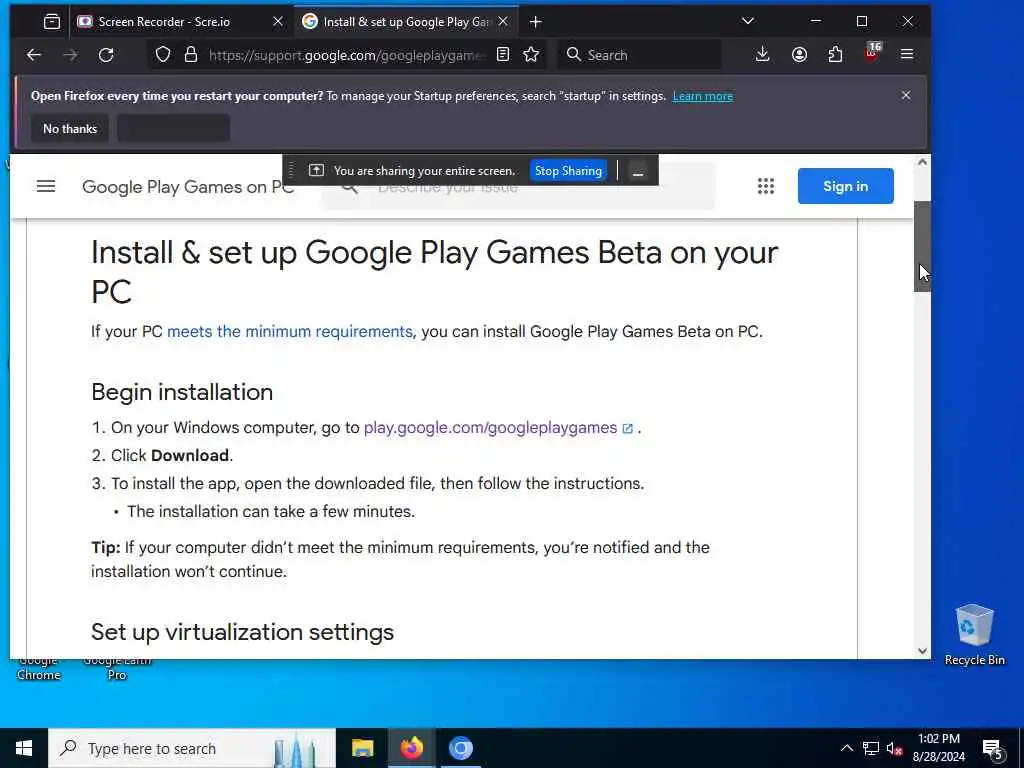Click Set up virtualization settings heading
This screenshot has height=768, width=1024.
point(242,632)
